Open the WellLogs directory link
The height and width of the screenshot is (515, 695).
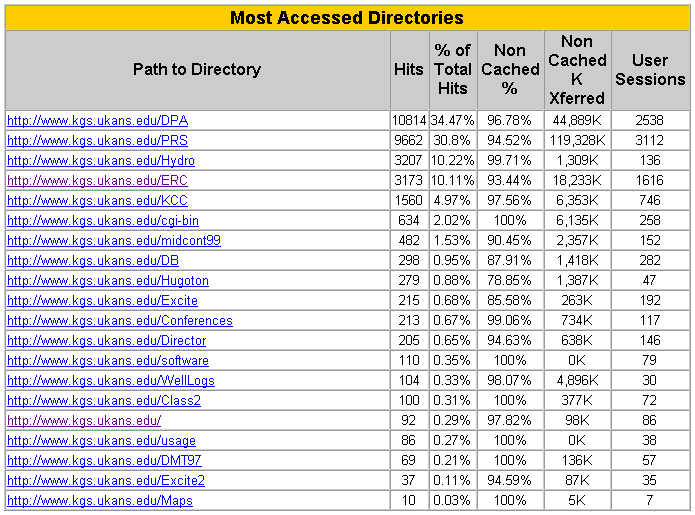[111, 380]
